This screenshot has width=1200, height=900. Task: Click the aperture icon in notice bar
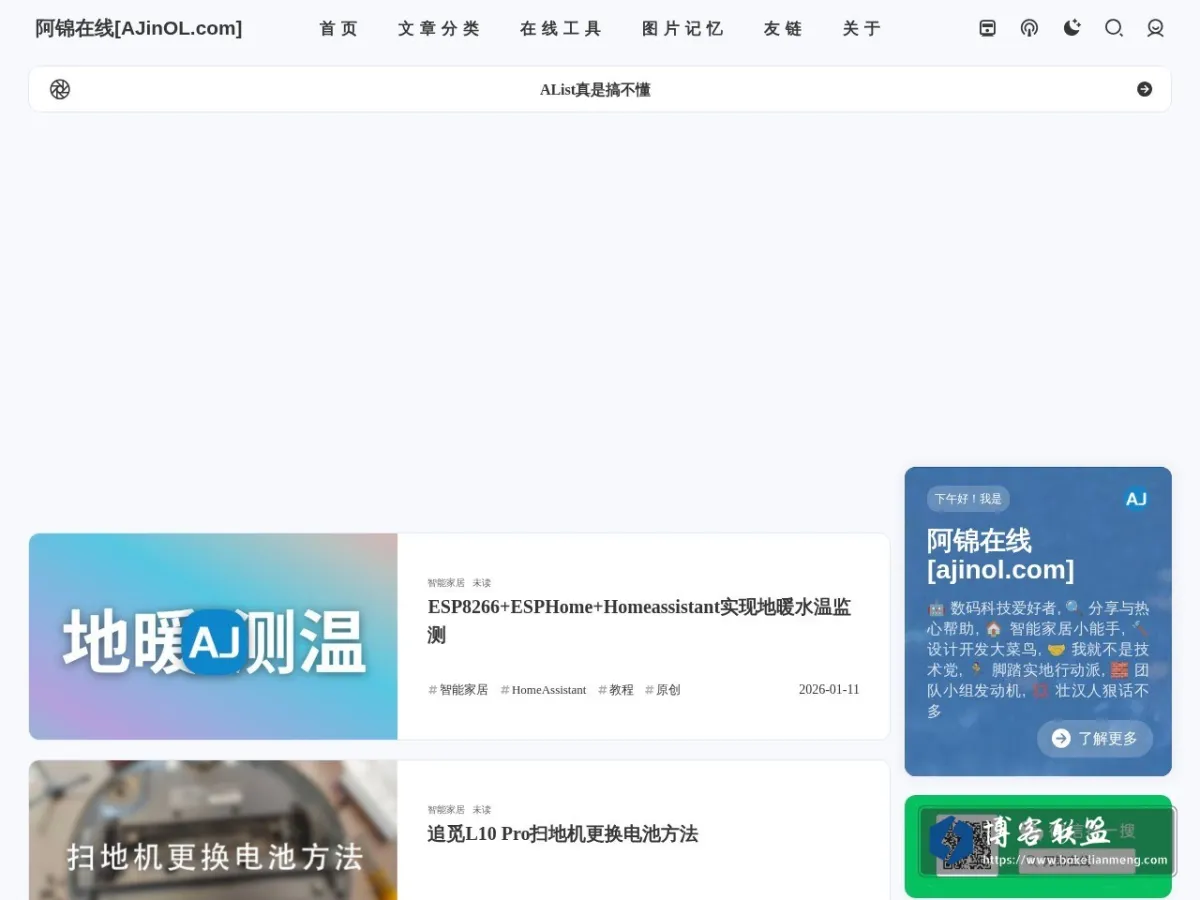tap(60, 89)
